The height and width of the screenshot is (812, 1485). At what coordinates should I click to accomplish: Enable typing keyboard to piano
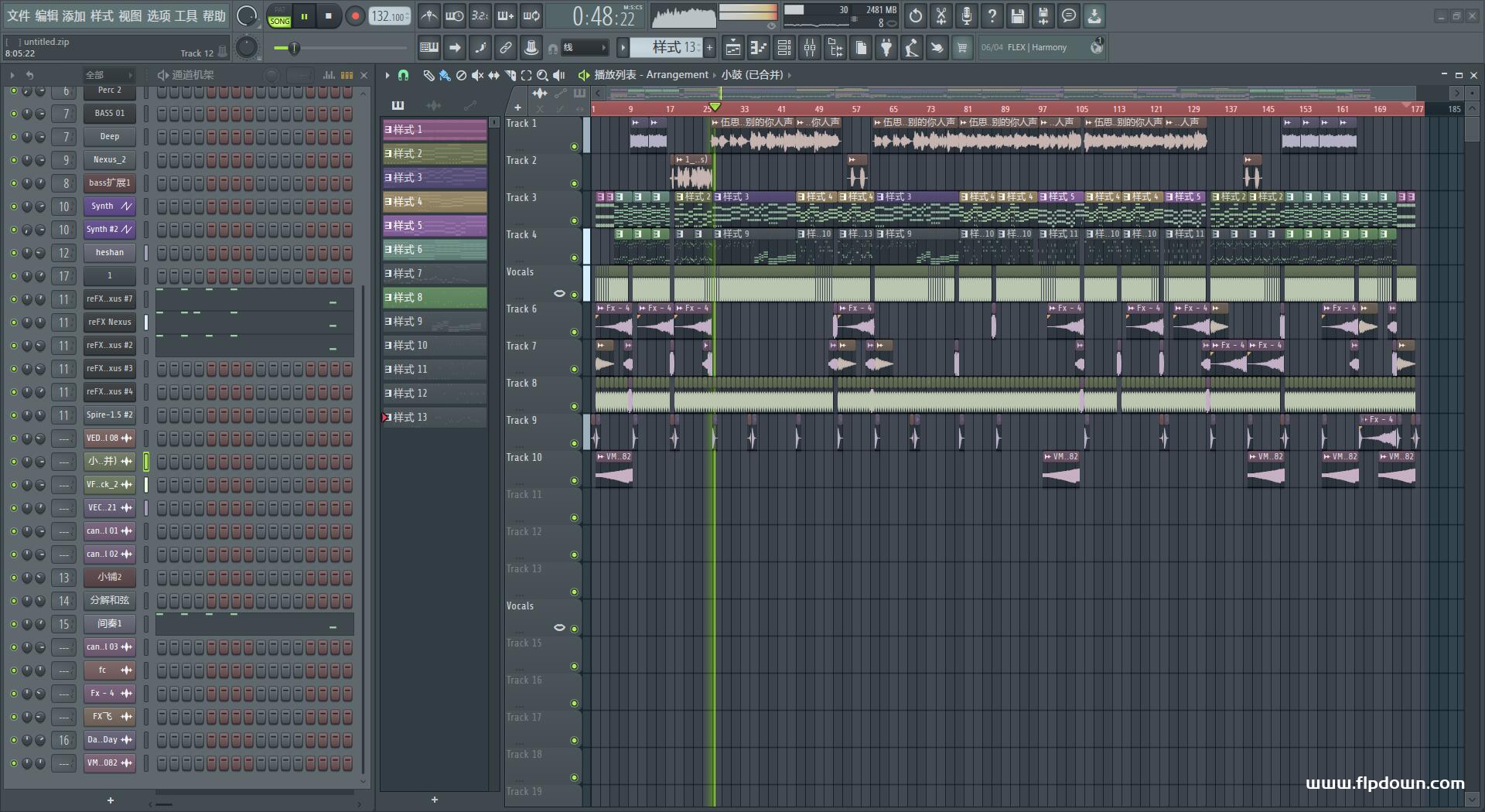[429, 47]
